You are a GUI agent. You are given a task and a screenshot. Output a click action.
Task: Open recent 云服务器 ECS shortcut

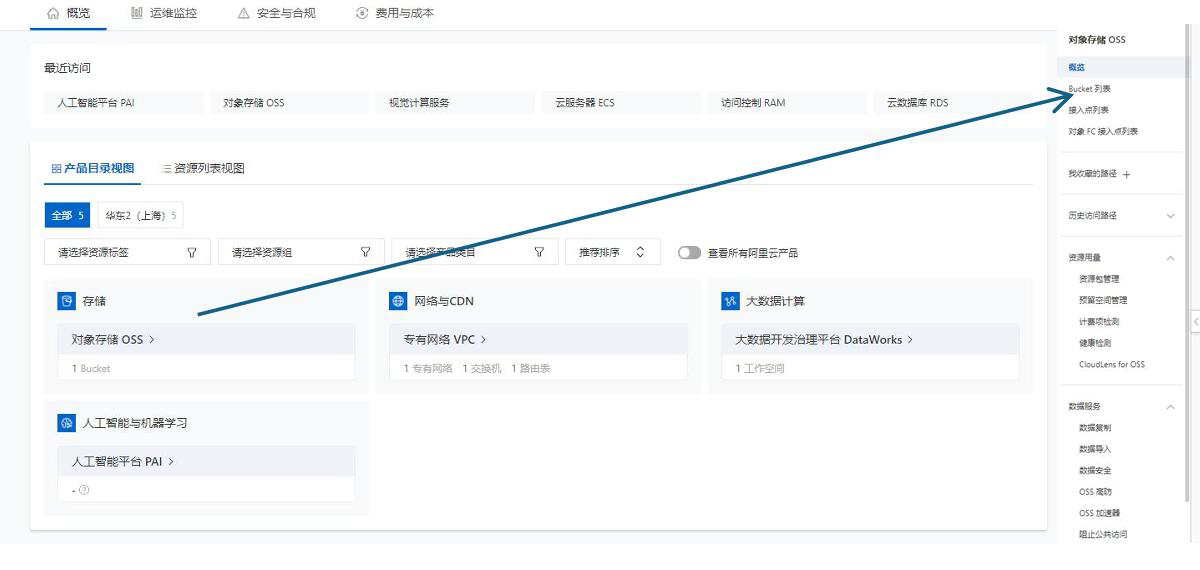point(622,103)
